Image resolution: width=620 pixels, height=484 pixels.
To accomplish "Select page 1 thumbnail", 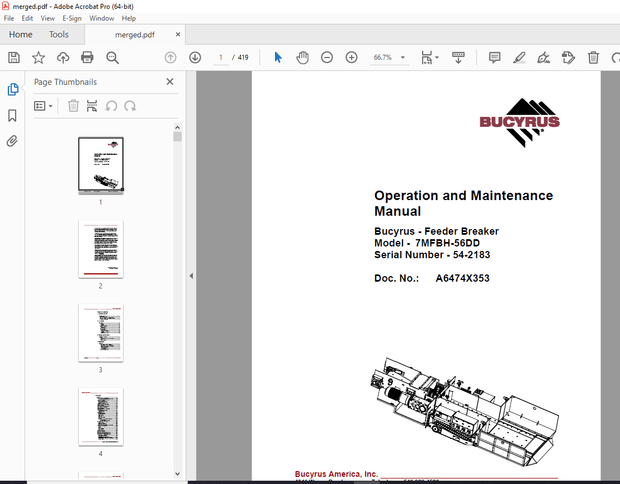I will click(101, 165).
